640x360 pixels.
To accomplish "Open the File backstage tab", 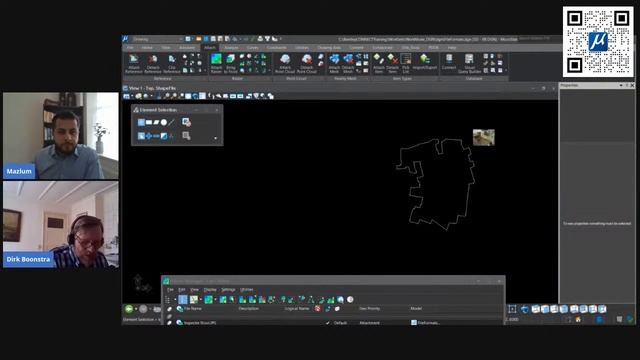I will click(x=130, y=48).
